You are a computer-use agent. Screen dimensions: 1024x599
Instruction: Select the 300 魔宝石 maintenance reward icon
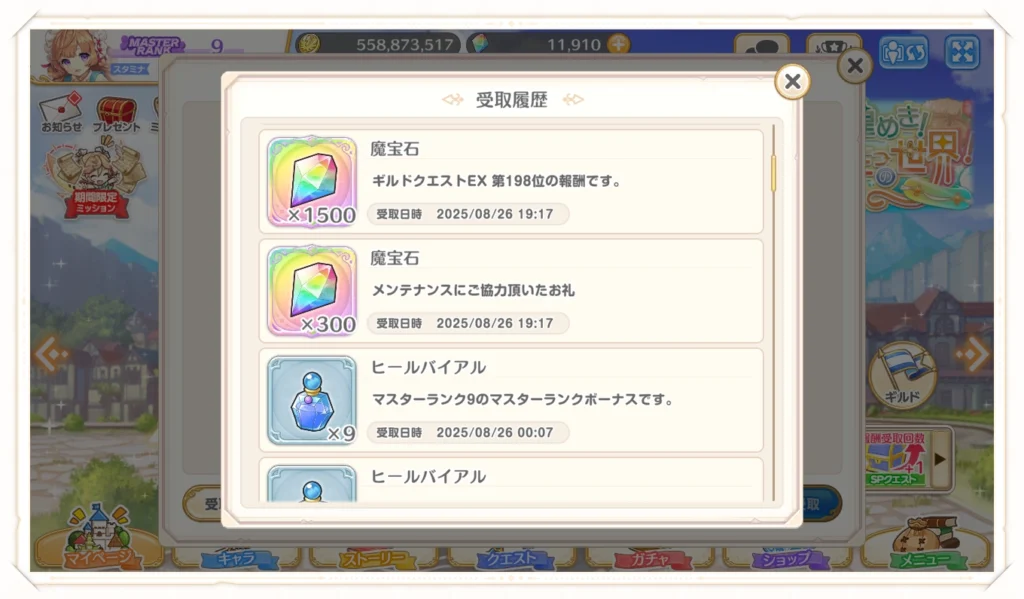click(312, 291)
